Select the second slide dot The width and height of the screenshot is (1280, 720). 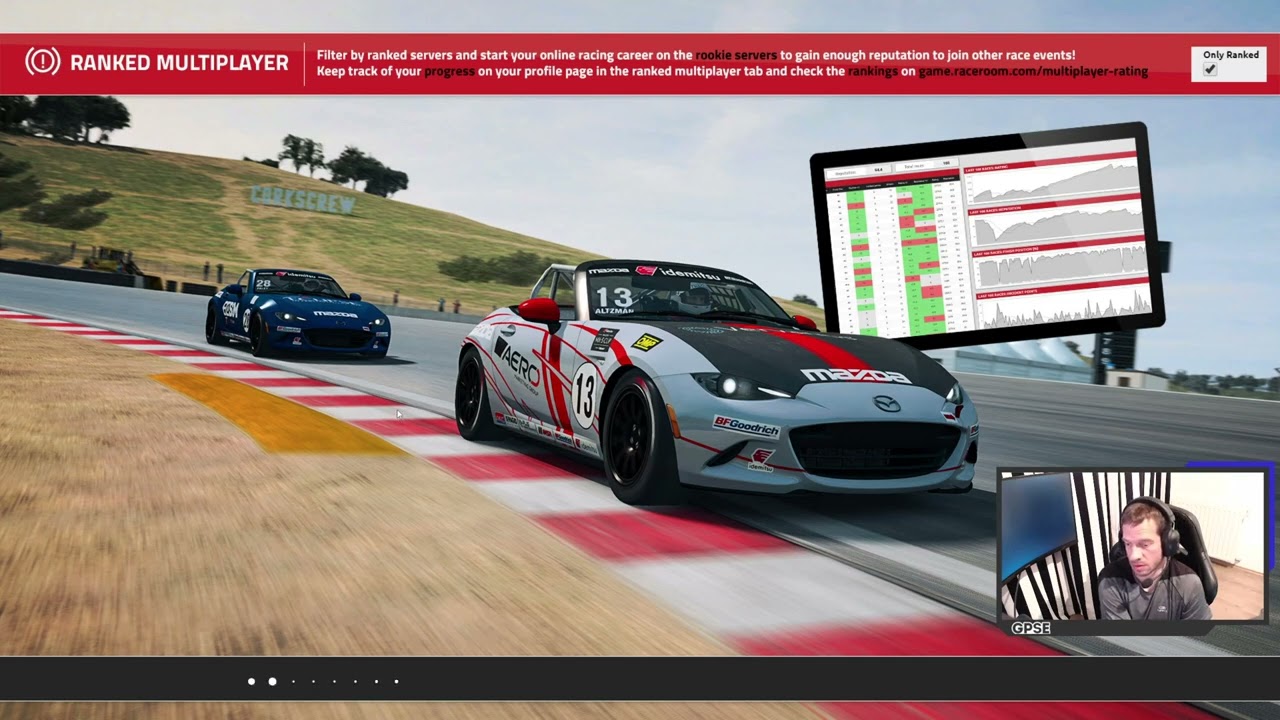tap(272, 681)
